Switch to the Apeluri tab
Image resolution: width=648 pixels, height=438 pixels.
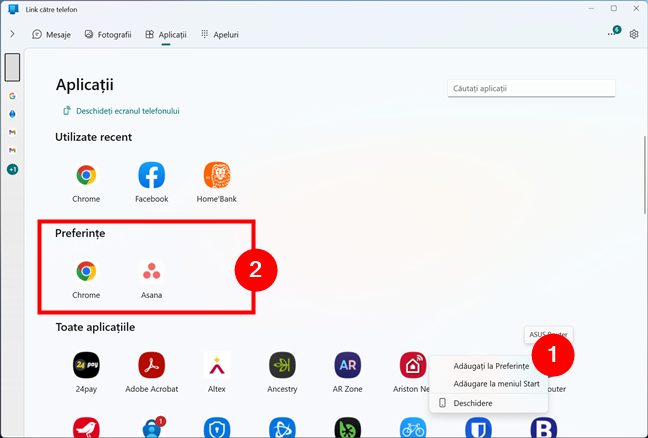coord(220,35)
